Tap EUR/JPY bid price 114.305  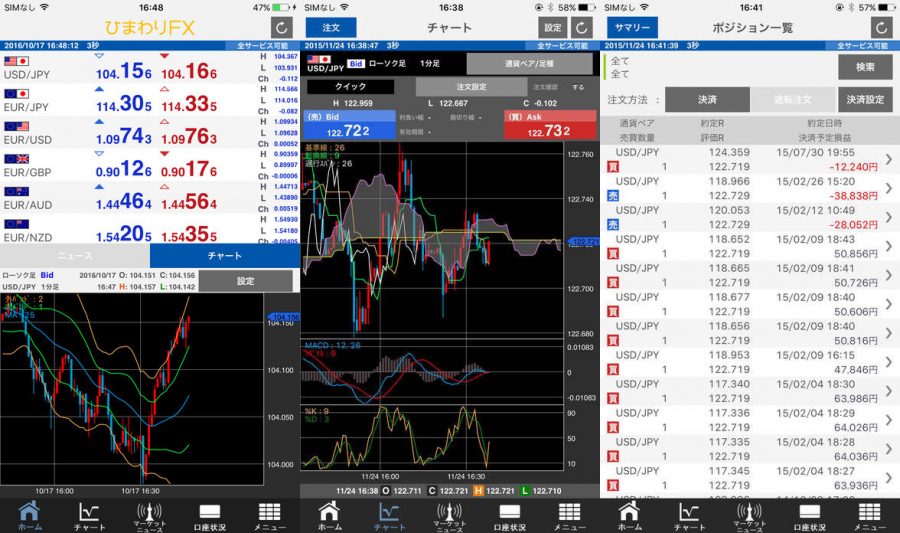(x=124, y=104)
